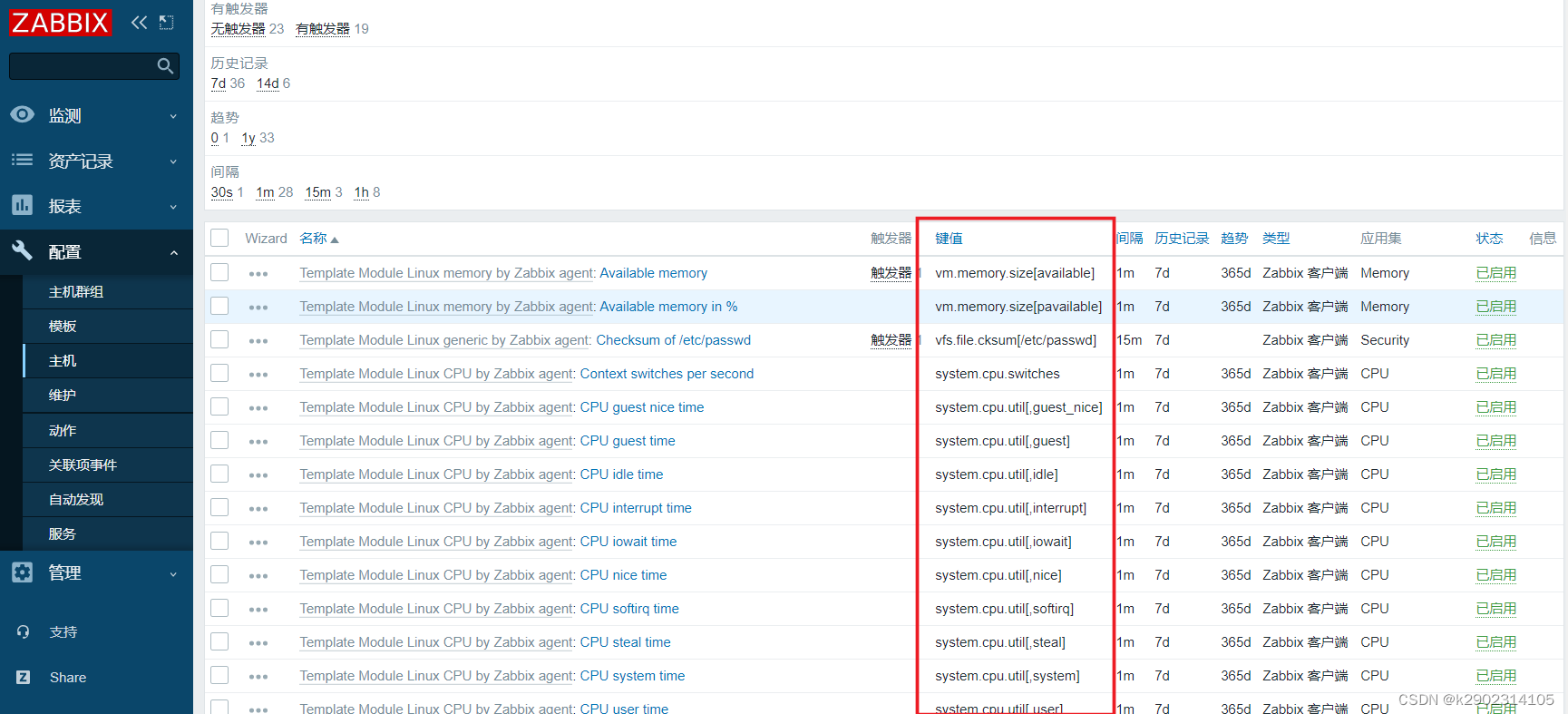Click the gear icon for 管理
Screen dimensions: 1568x714
point(23,572)
